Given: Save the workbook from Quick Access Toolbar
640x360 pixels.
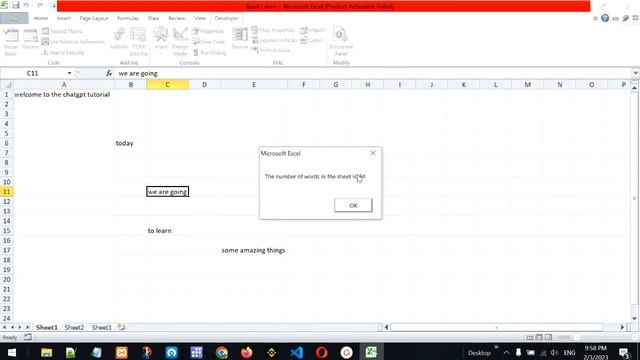Looking at the screenshot, I should tap(16, 5).
